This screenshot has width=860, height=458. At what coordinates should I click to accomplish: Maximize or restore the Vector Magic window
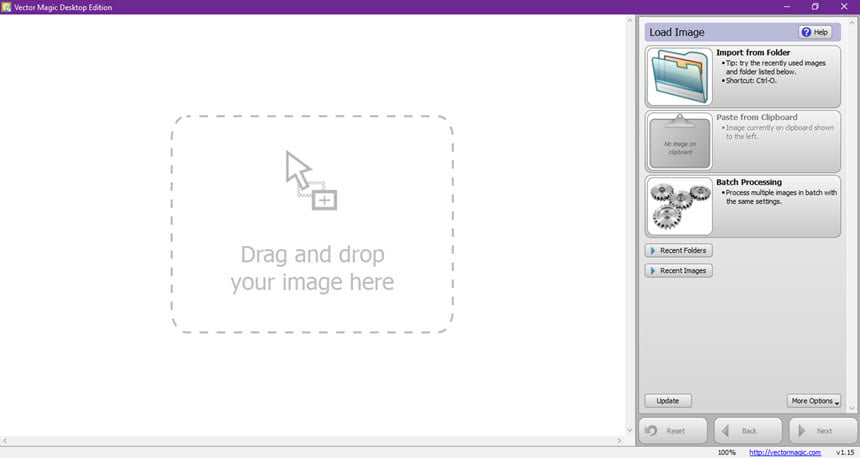(x=815, y=7)
